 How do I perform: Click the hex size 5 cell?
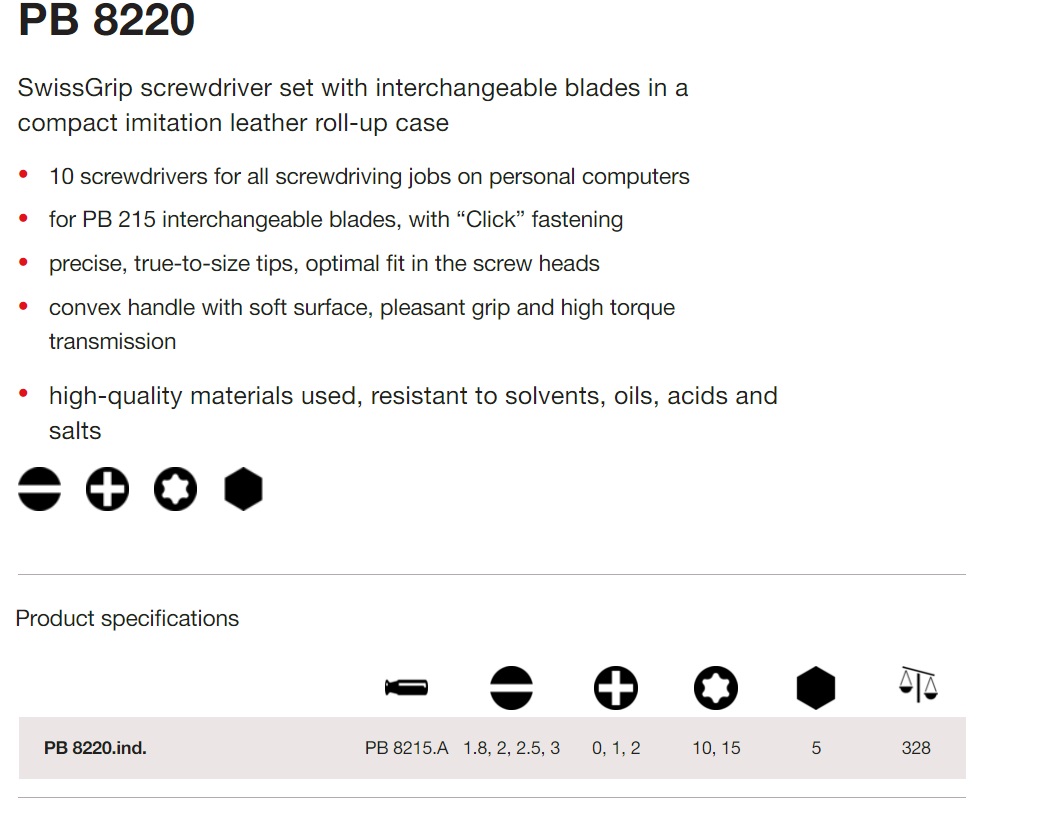coord(816,748)
